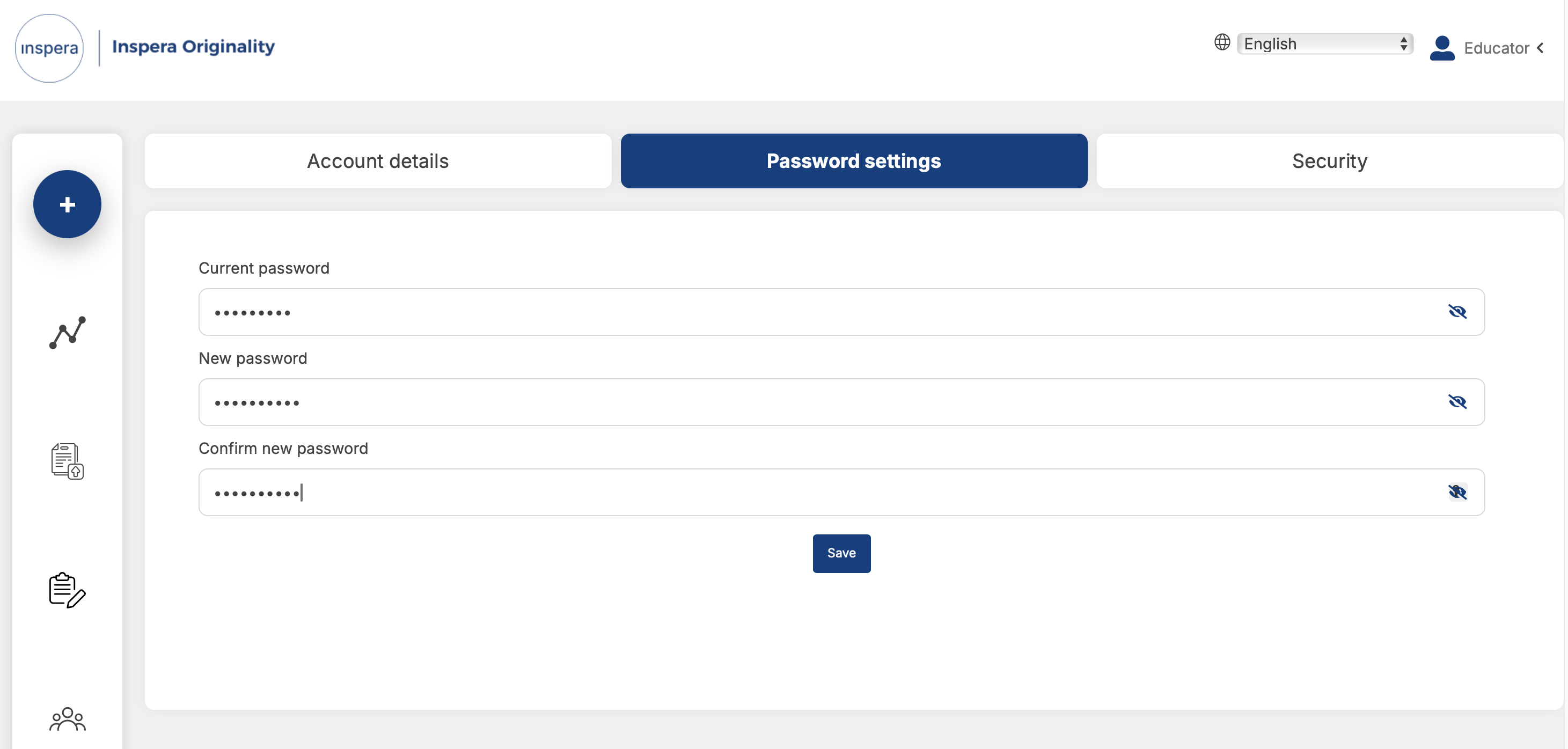The height and width of the screenshot is (749, 1568).
Task: Switch to the Security tab
Action: point(1329,160)
